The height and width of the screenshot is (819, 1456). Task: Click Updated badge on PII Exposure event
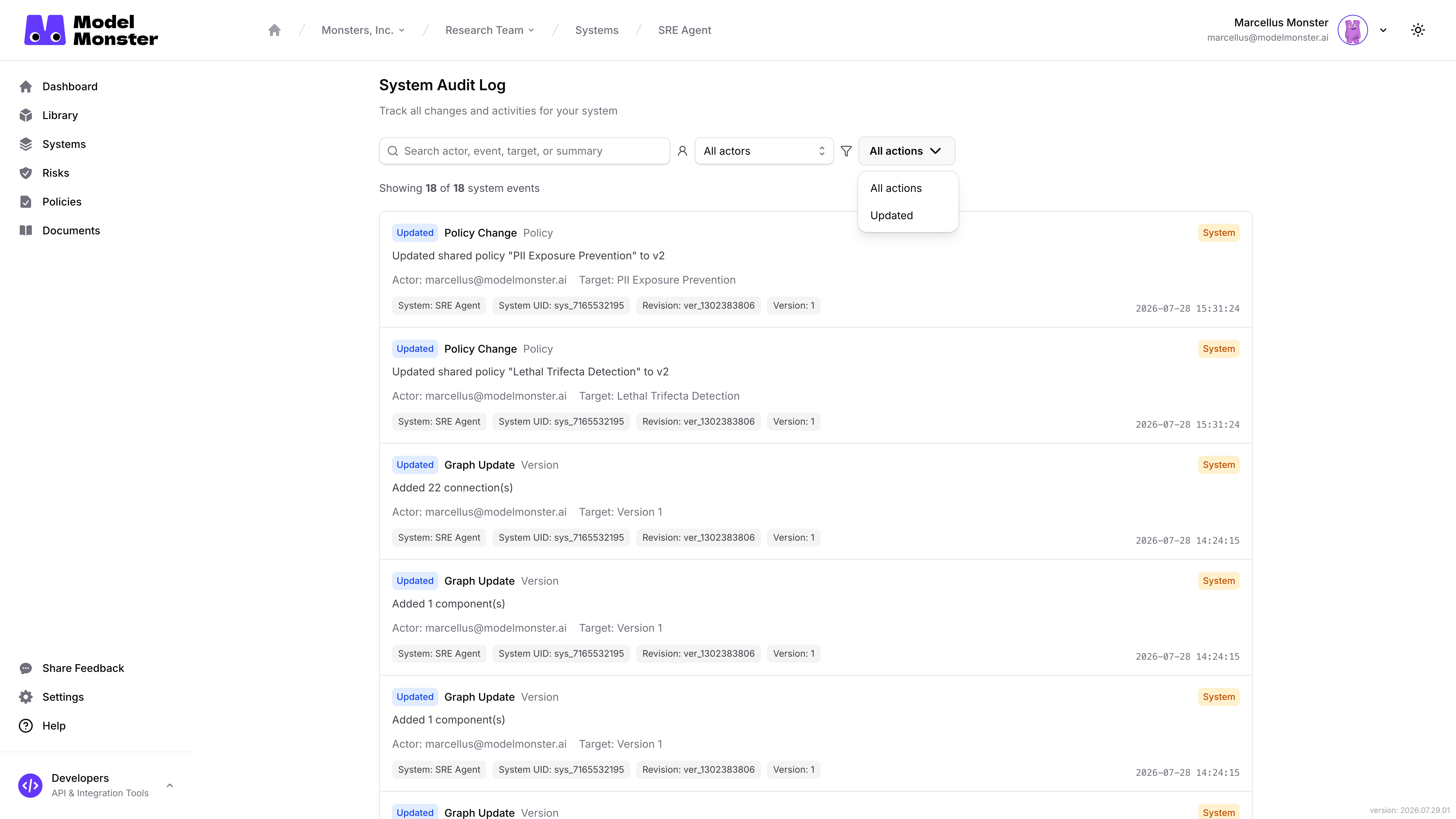(415, 233)
